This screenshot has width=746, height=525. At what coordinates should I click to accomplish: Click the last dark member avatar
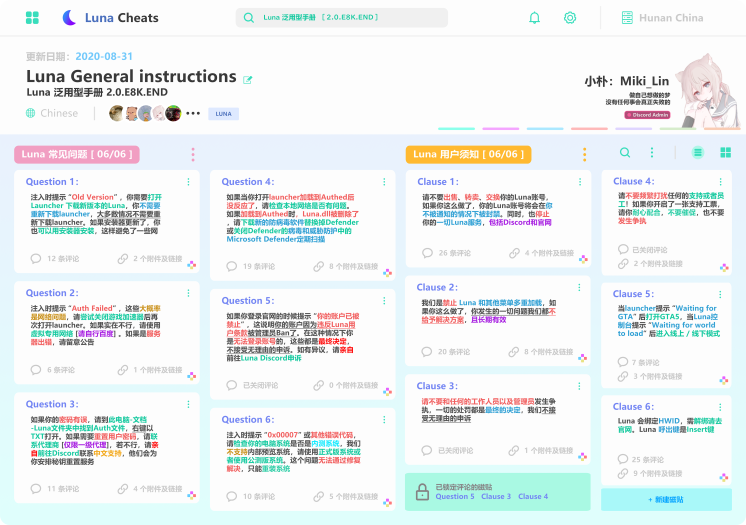tap(173, 113)
